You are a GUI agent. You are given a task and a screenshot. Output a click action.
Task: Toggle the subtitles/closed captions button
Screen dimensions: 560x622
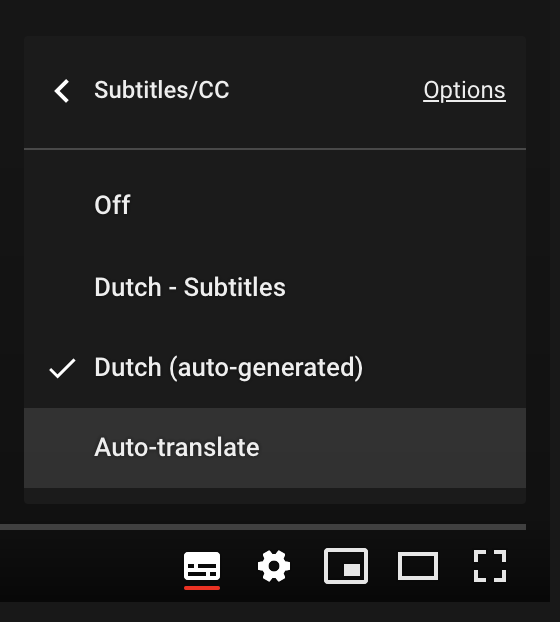[x=202, y=566]
